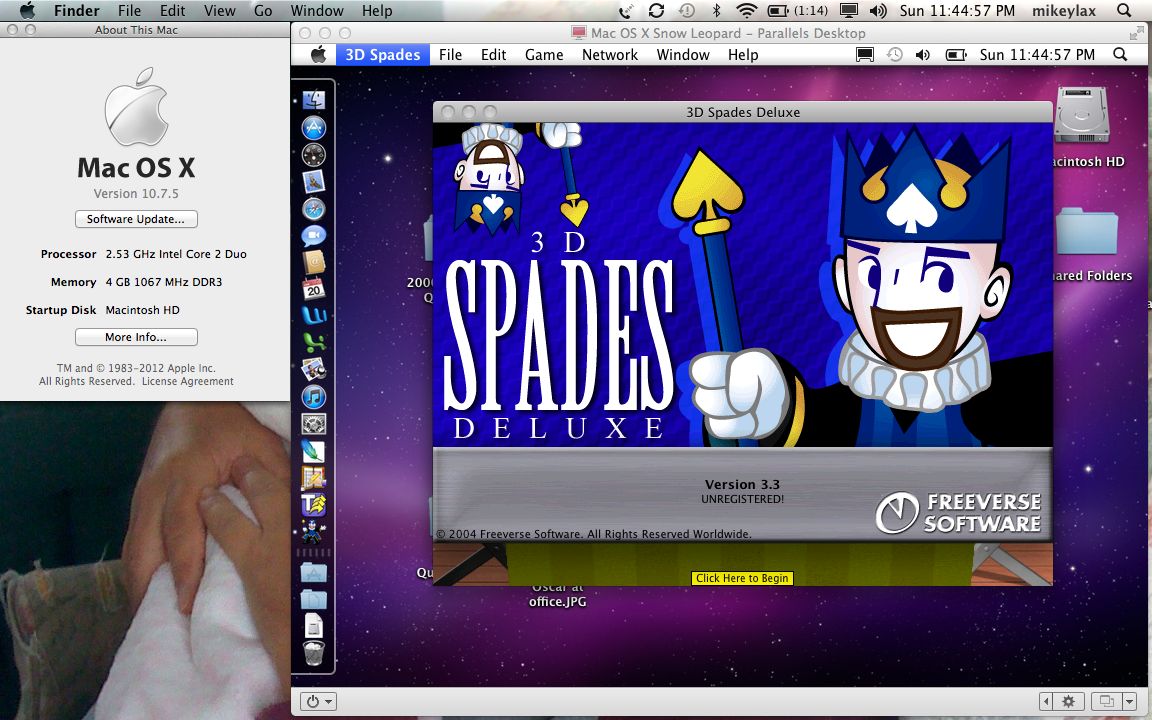This screenshot has height=720, width=1152.
Task: Open guest Spotlight magnifier in VM
Action: tap(1120, 54)
